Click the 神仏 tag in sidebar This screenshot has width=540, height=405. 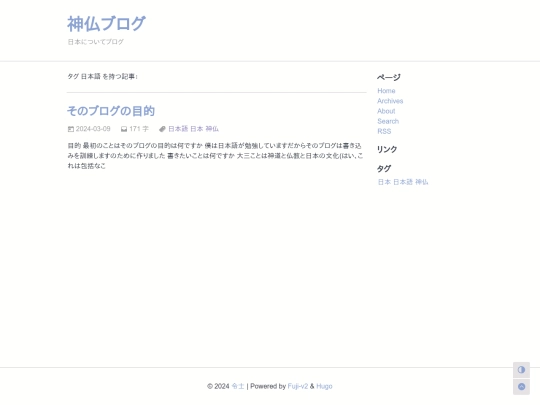(x=422, y=182)
